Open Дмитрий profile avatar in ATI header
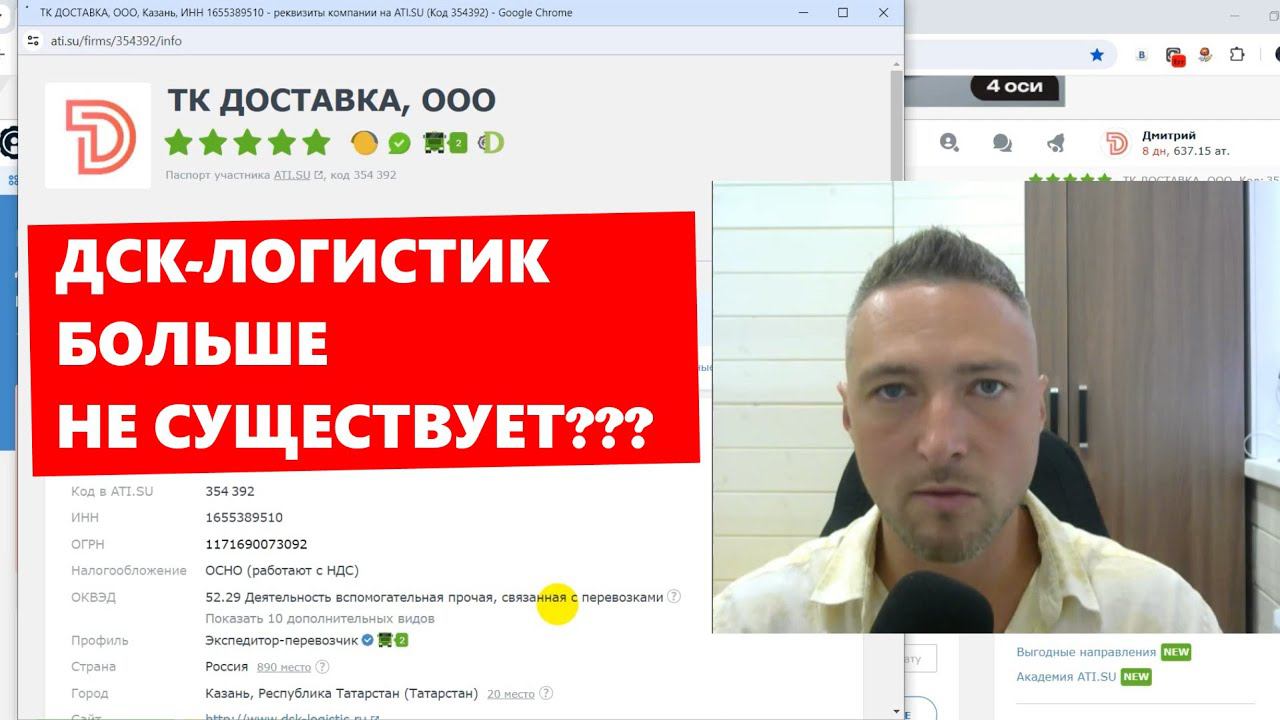 (1116, 143)
